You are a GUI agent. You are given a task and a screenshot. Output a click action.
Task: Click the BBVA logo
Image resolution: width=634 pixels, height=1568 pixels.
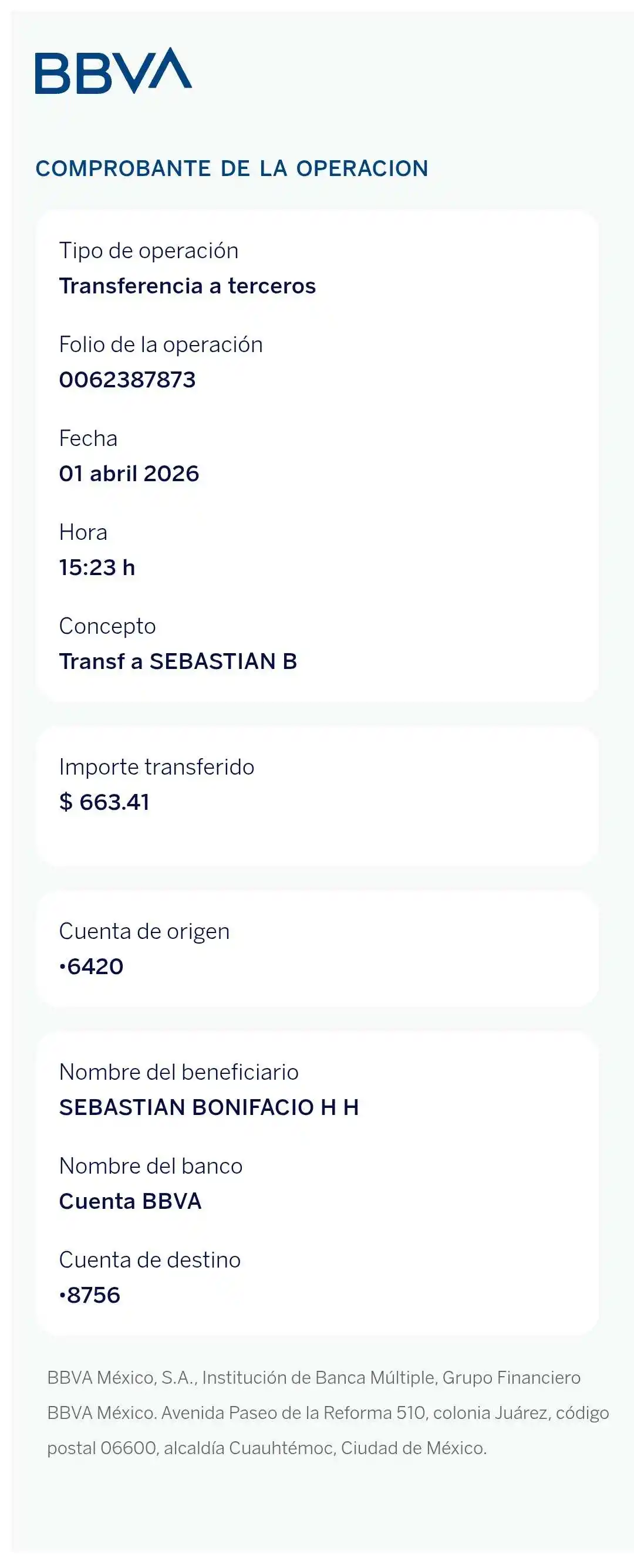(113, 70)
